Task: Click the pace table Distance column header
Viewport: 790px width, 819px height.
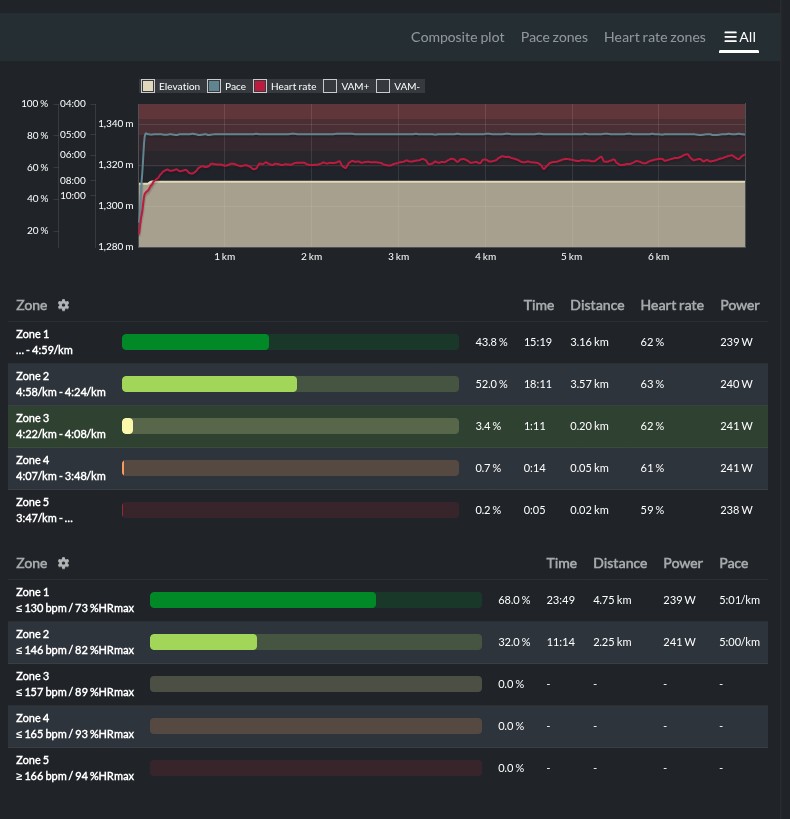Action: point(597,306)
